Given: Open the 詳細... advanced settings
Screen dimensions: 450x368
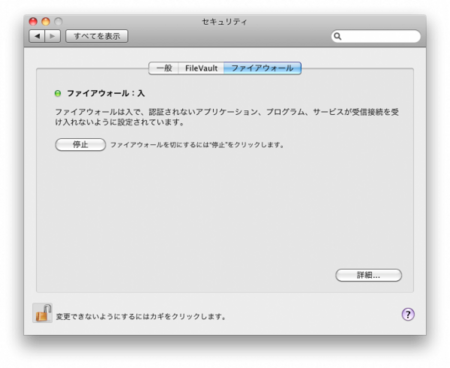Looking at the screenshot, I should click(x=368, y=275).
